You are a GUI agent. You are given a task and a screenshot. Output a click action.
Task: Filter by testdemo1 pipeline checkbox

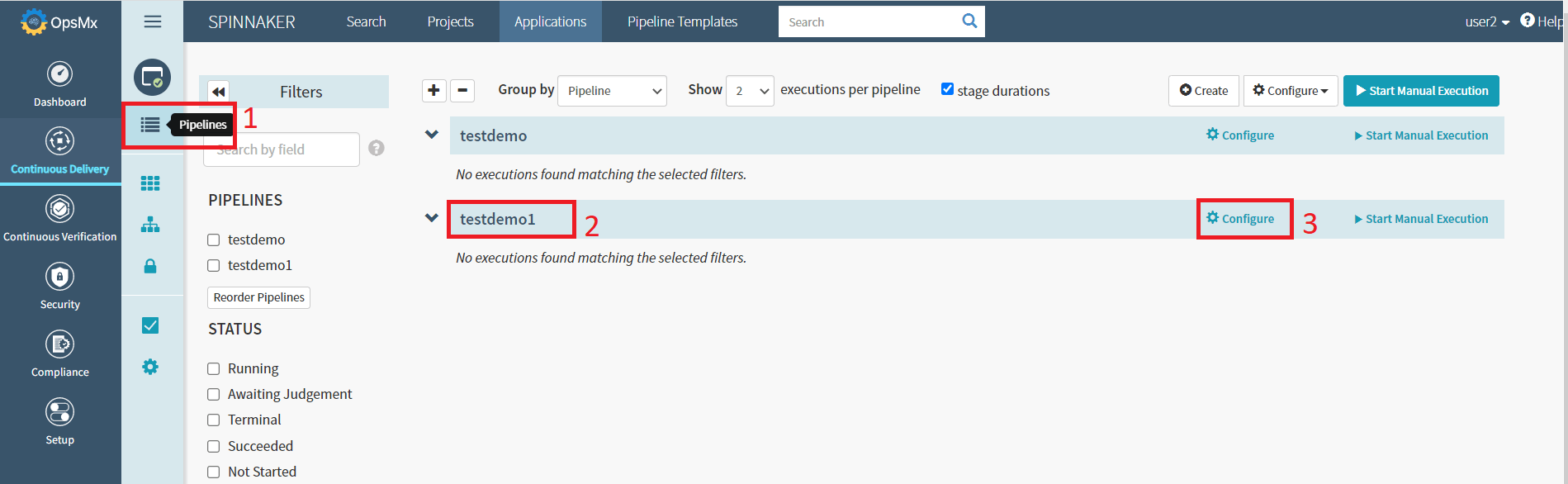pyautogui.click(x=213, y=265)
